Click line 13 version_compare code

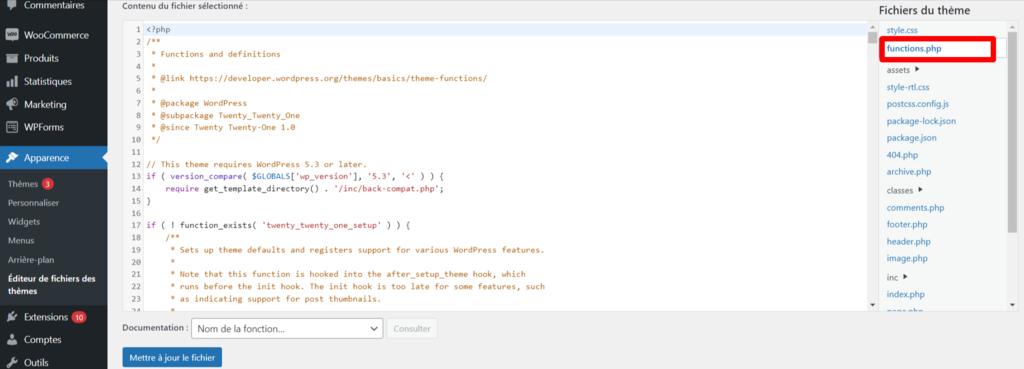pos(295,176)
